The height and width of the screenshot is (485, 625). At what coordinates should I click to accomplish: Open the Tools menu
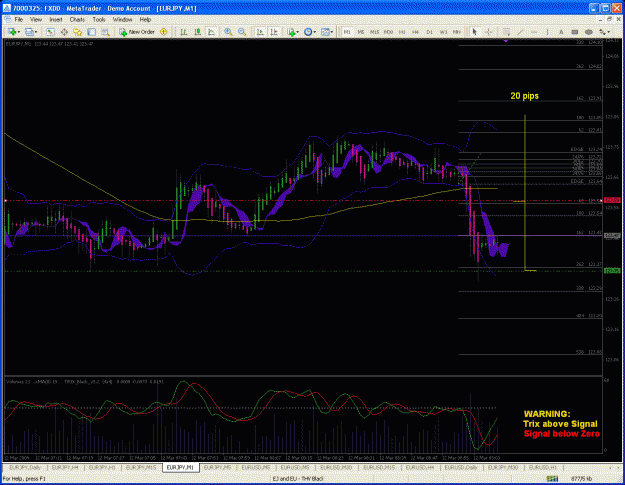[x=99, y=19]
